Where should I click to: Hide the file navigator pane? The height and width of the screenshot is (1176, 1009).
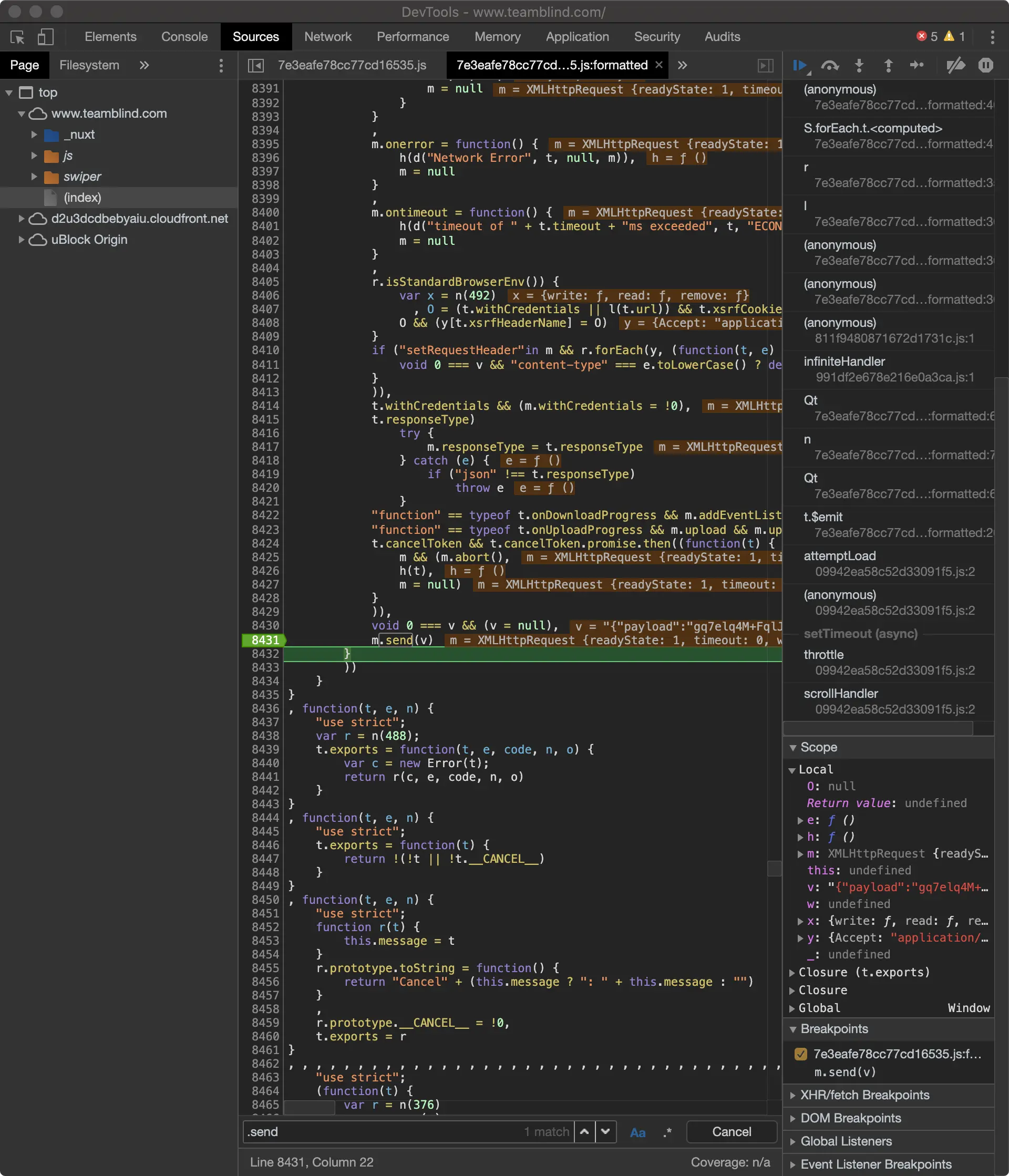point(255,66)
